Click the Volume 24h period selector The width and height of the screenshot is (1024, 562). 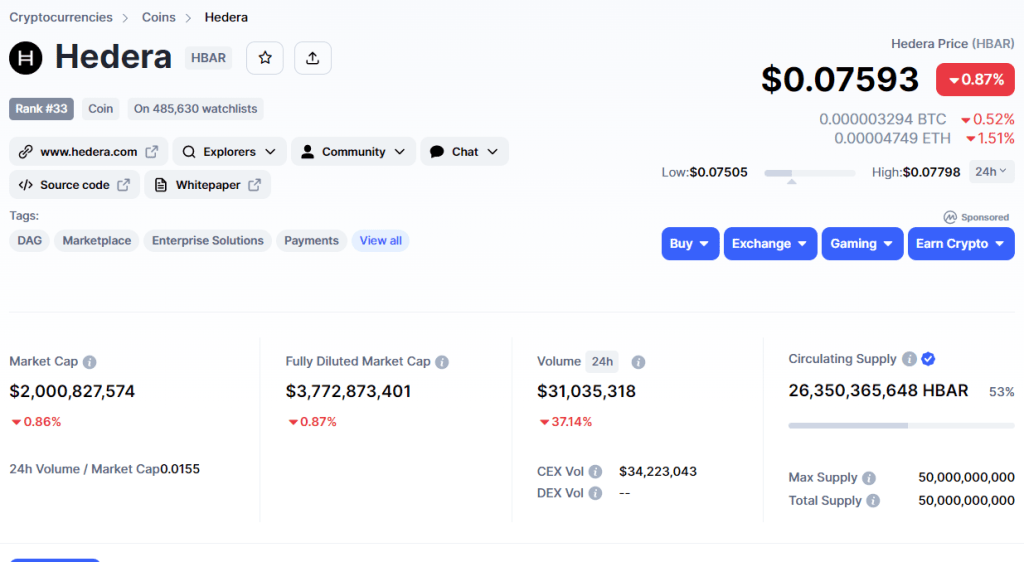(x=602, y=361)
